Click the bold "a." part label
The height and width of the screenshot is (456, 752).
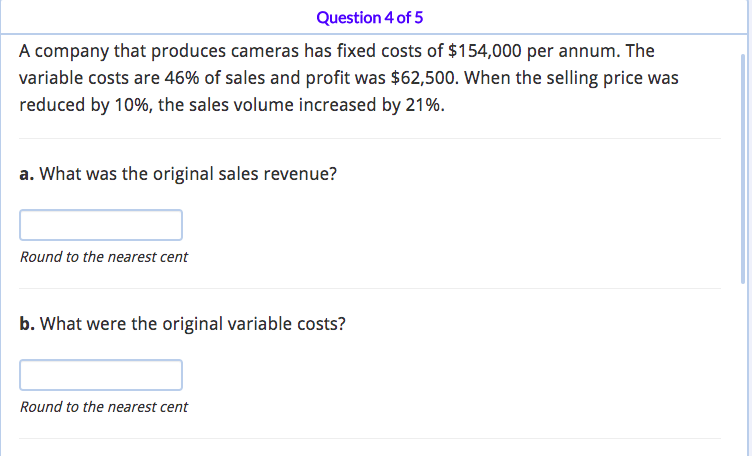(x=27, y=174)
